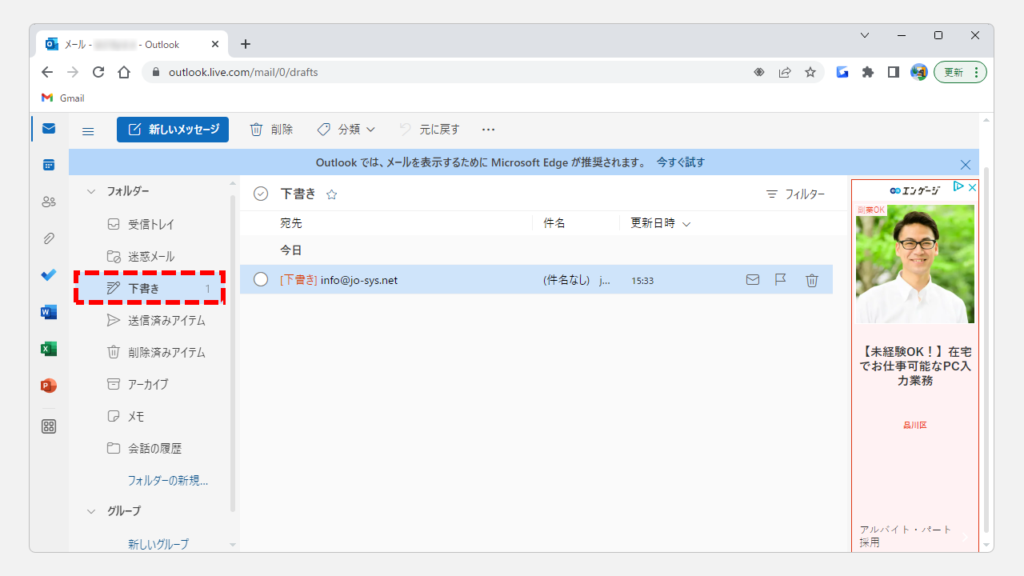Change sort order via 更新日時 column
The image size is (1024, 576).
point(660,223)
